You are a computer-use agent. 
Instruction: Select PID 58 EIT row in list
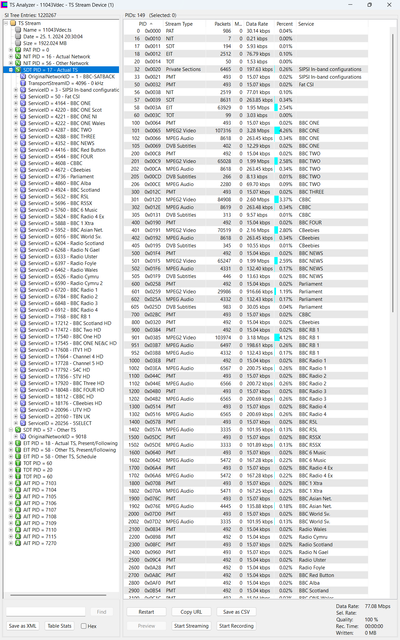click(x=246, y=107)
